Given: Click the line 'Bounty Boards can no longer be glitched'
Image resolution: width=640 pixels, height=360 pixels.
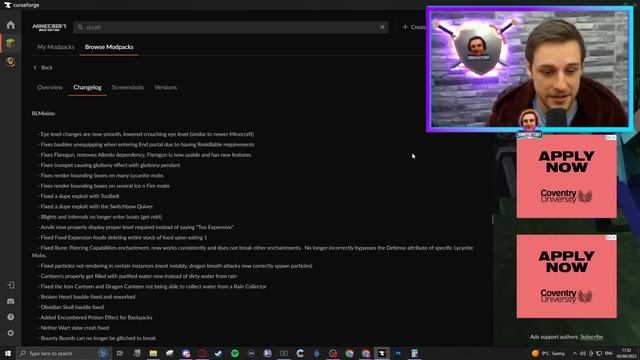Looking at the screenshot, I should [96, 338].
